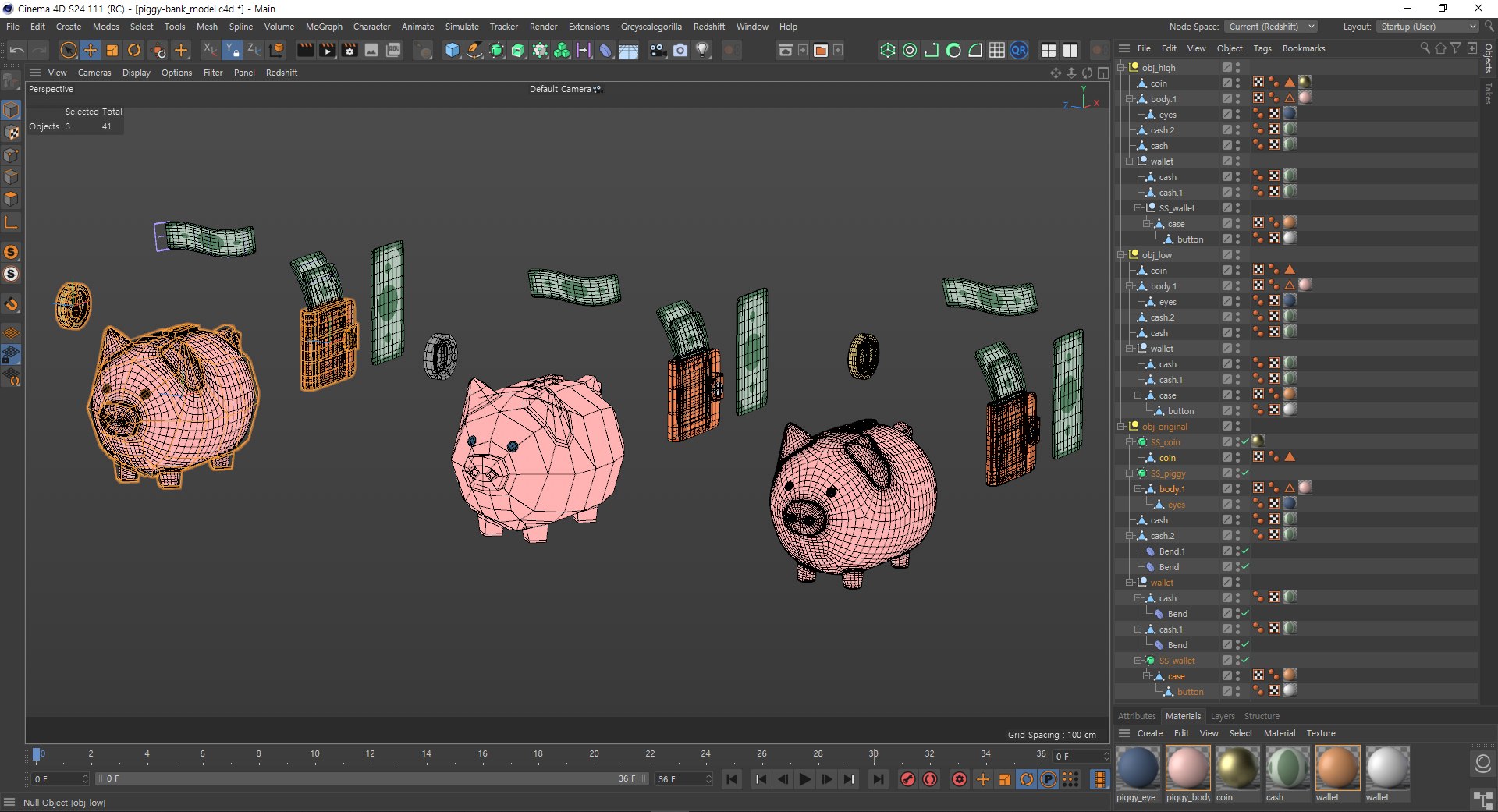Open the Node Space dropdown
1498x812 pixels.
click(1270, 27)
